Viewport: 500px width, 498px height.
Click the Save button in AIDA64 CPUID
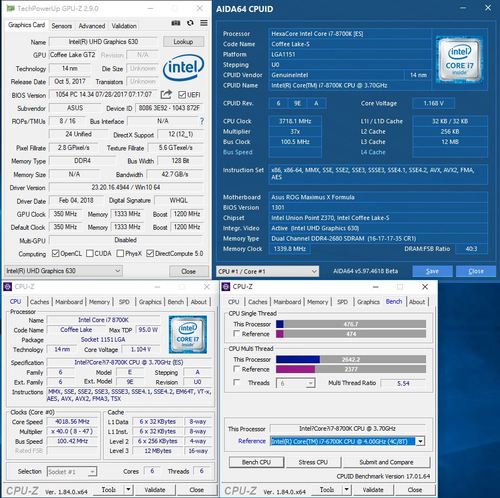(432, 271)
